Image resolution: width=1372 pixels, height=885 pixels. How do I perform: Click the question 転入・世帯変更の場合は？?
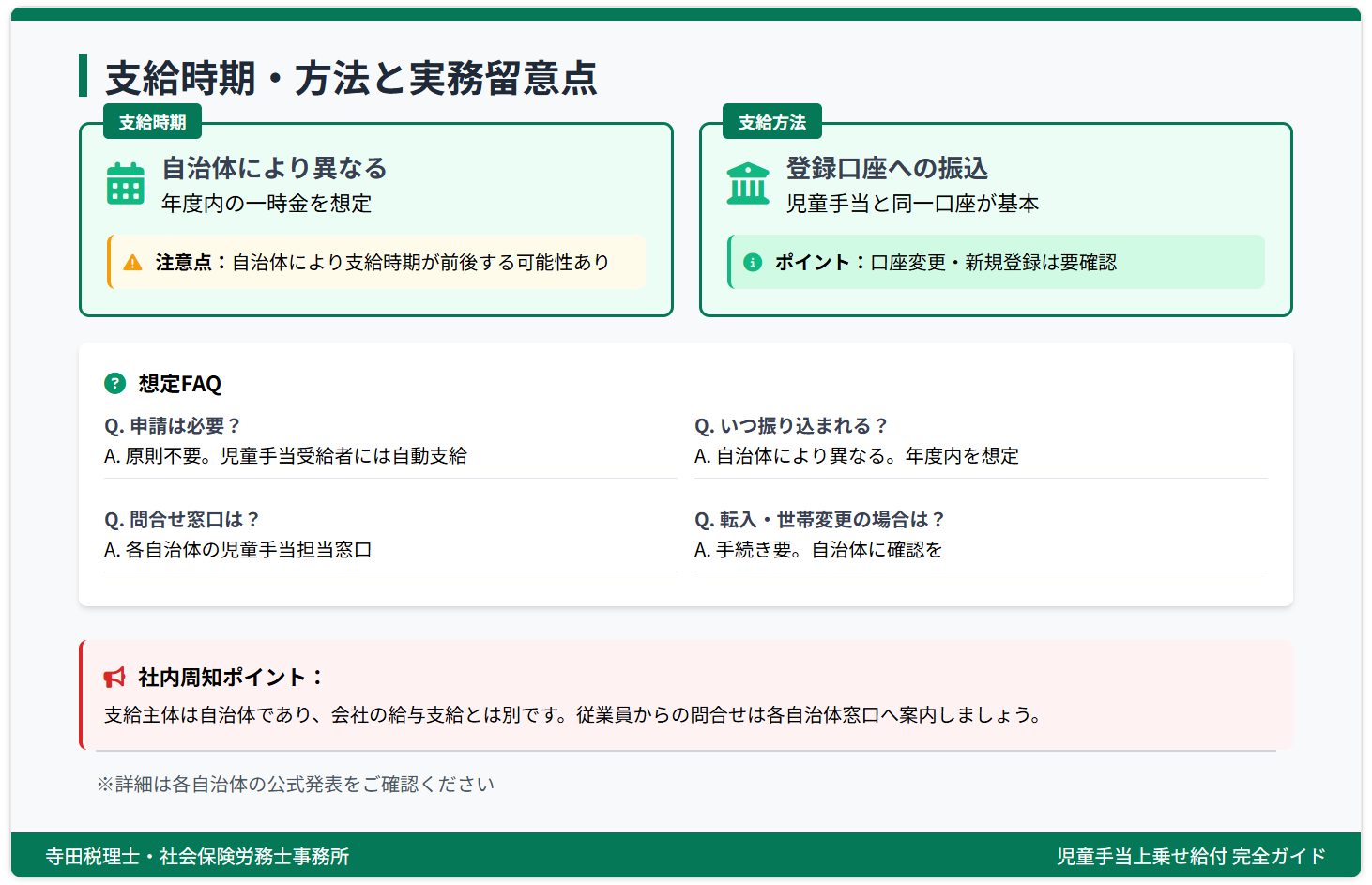pyautogui.click(x=820, y=520)
